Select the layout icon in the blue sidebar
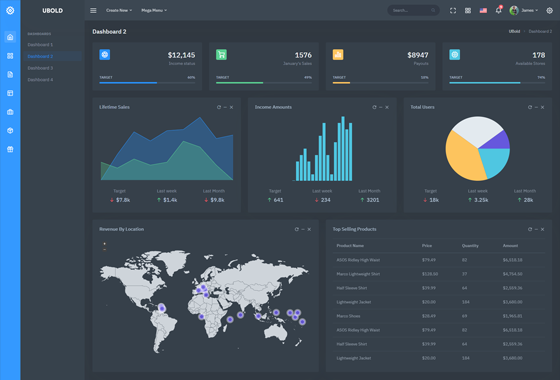The height and width of the screenshot is (380, 560). [10, 93]
